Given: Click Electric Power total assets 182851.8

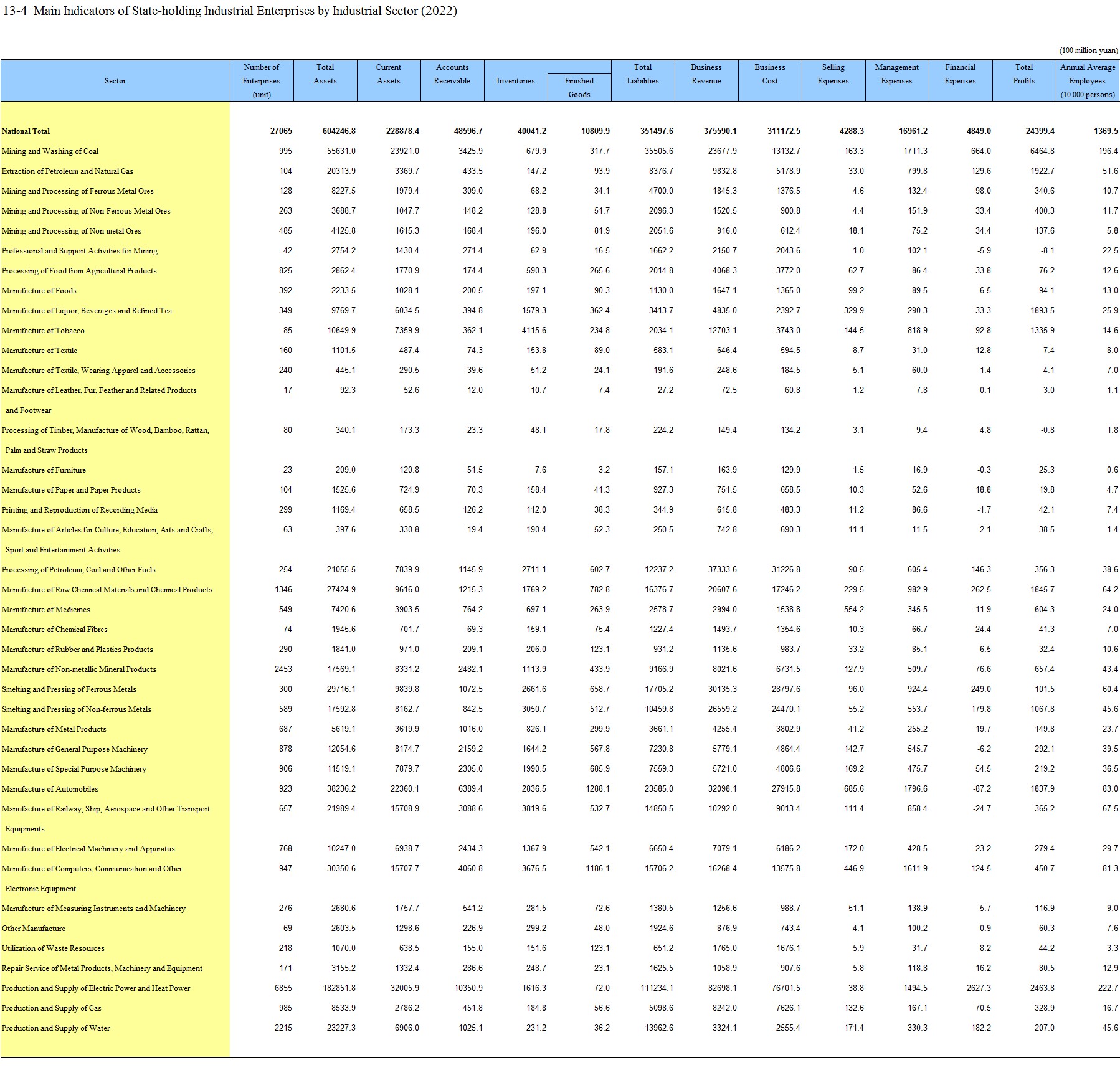Looking at the screenshot, I should pos(339,988).
